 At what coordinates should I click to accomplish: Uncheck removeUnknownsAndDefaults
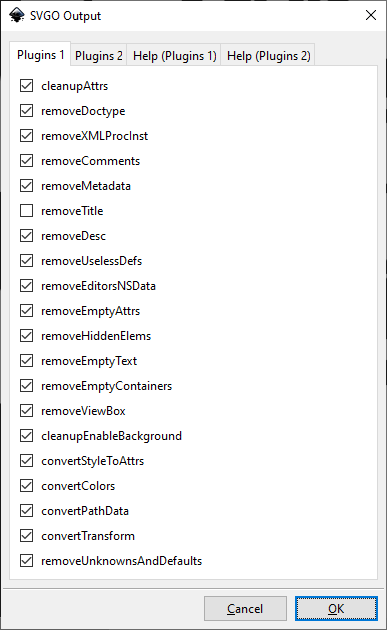pyautogui.click(x=27, y=560)
